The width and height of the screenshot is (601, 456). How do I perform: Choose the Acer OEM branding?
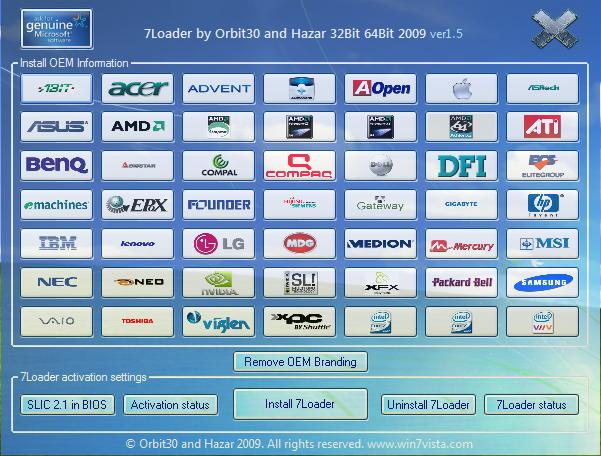coord(138,89)
